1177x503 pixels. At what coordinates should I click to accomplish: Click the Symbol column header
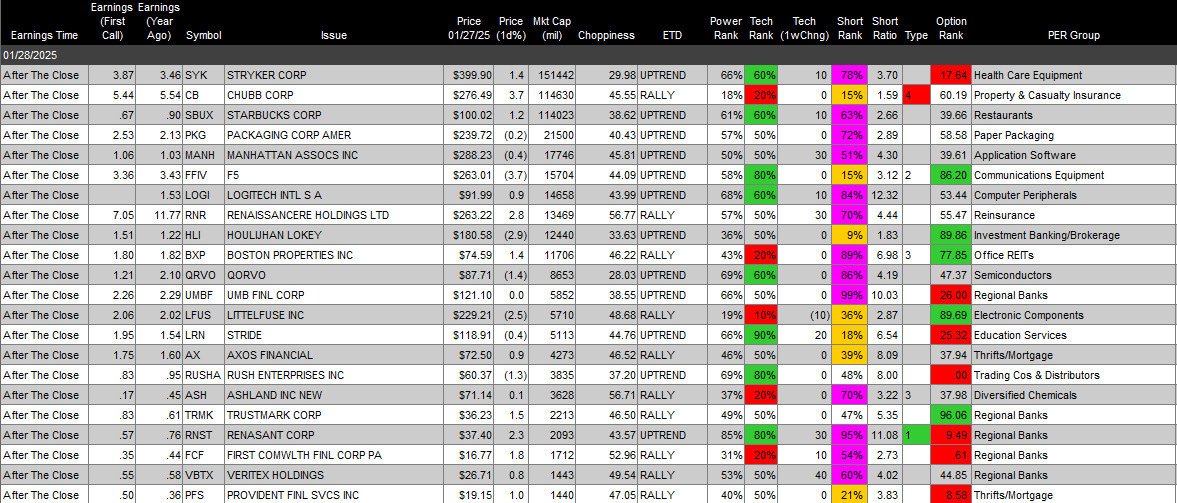(x=203, y=35)
